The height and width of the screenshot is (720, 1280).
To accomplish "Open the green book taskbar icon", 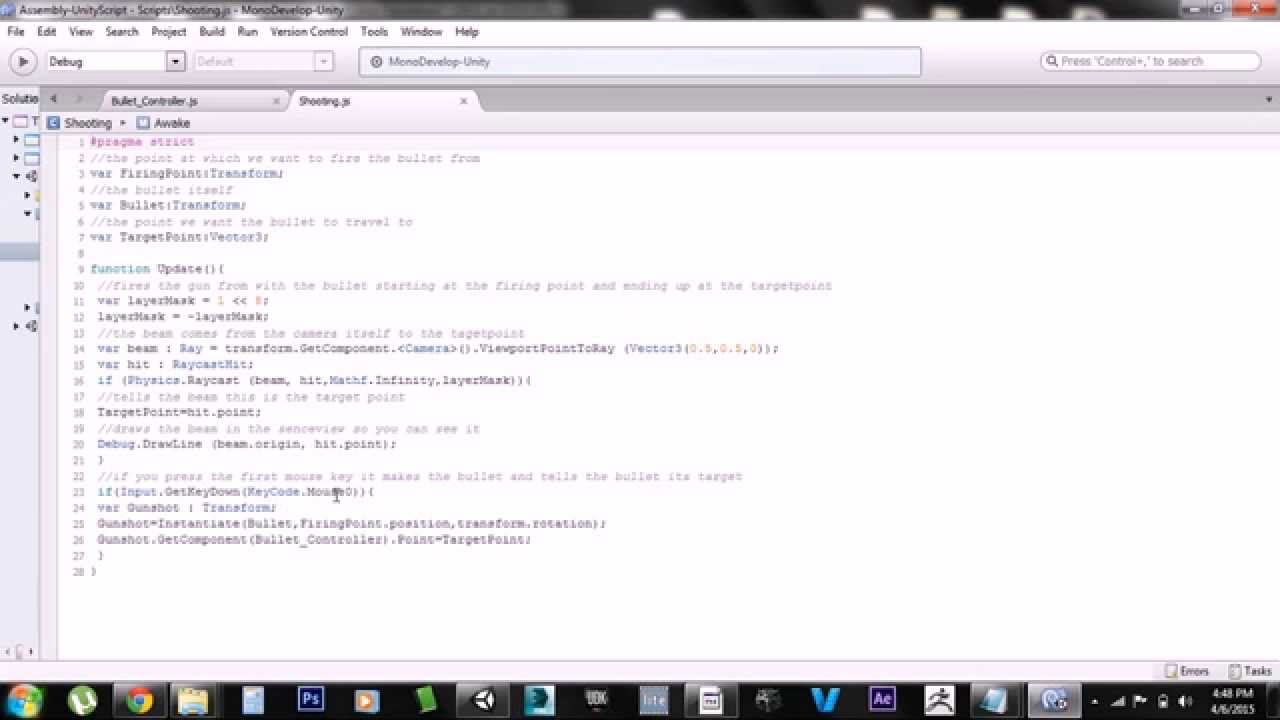I will (425, 700).
